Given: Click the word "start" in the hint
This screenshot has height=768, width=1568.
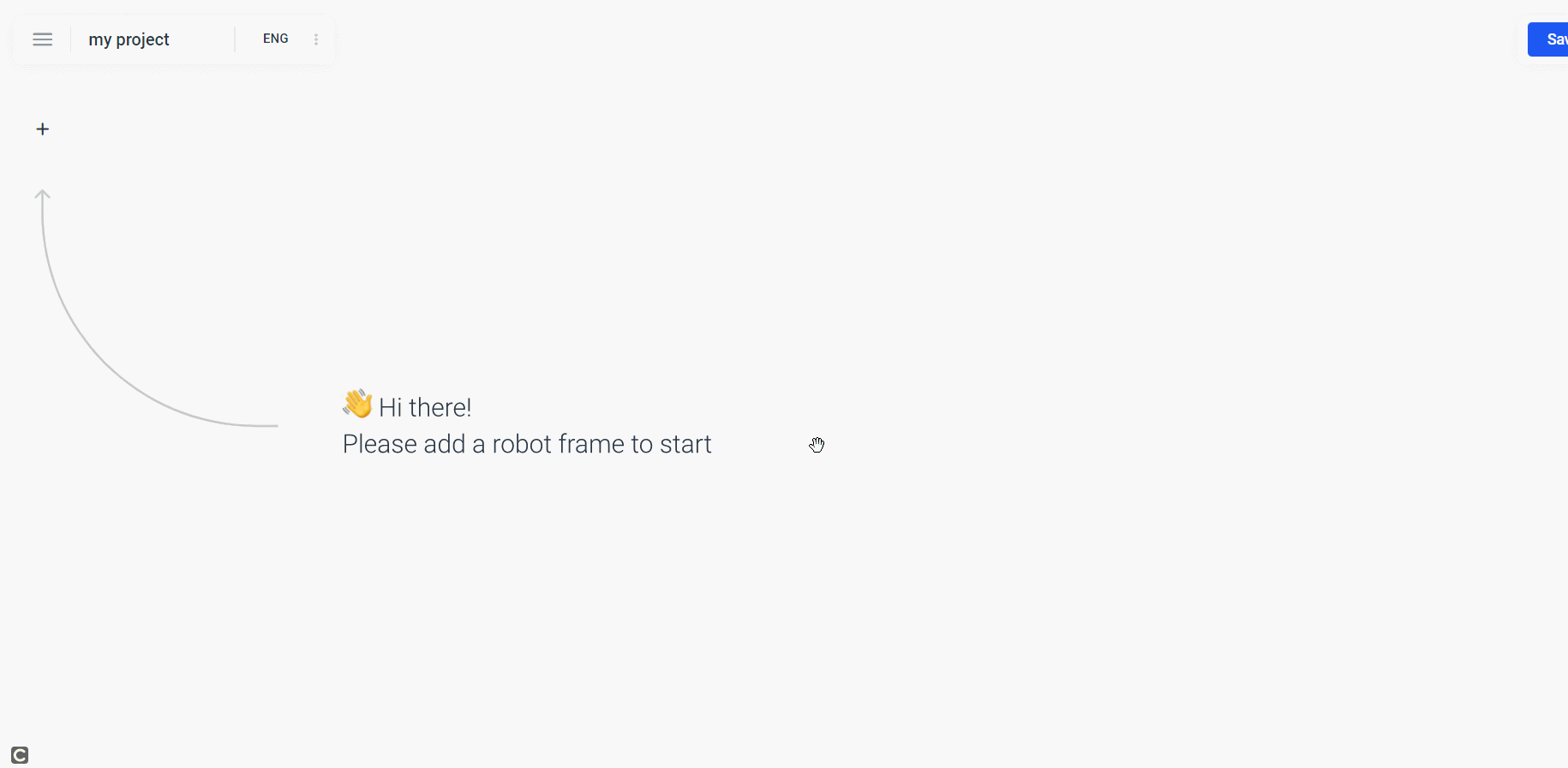Looking at the screenshot, I should point(685,444).
